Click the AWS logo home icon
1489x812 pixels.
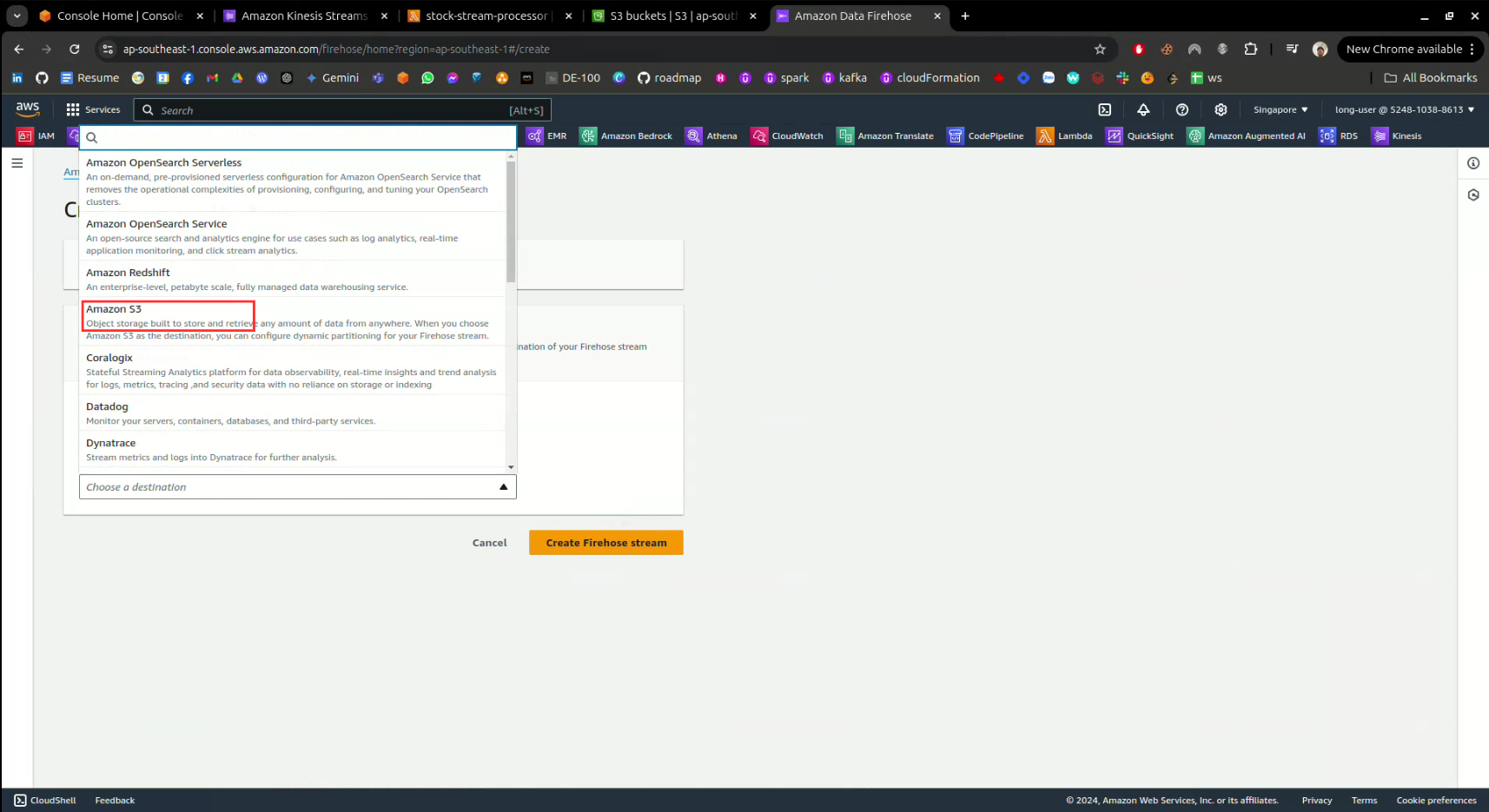(28, 109)
